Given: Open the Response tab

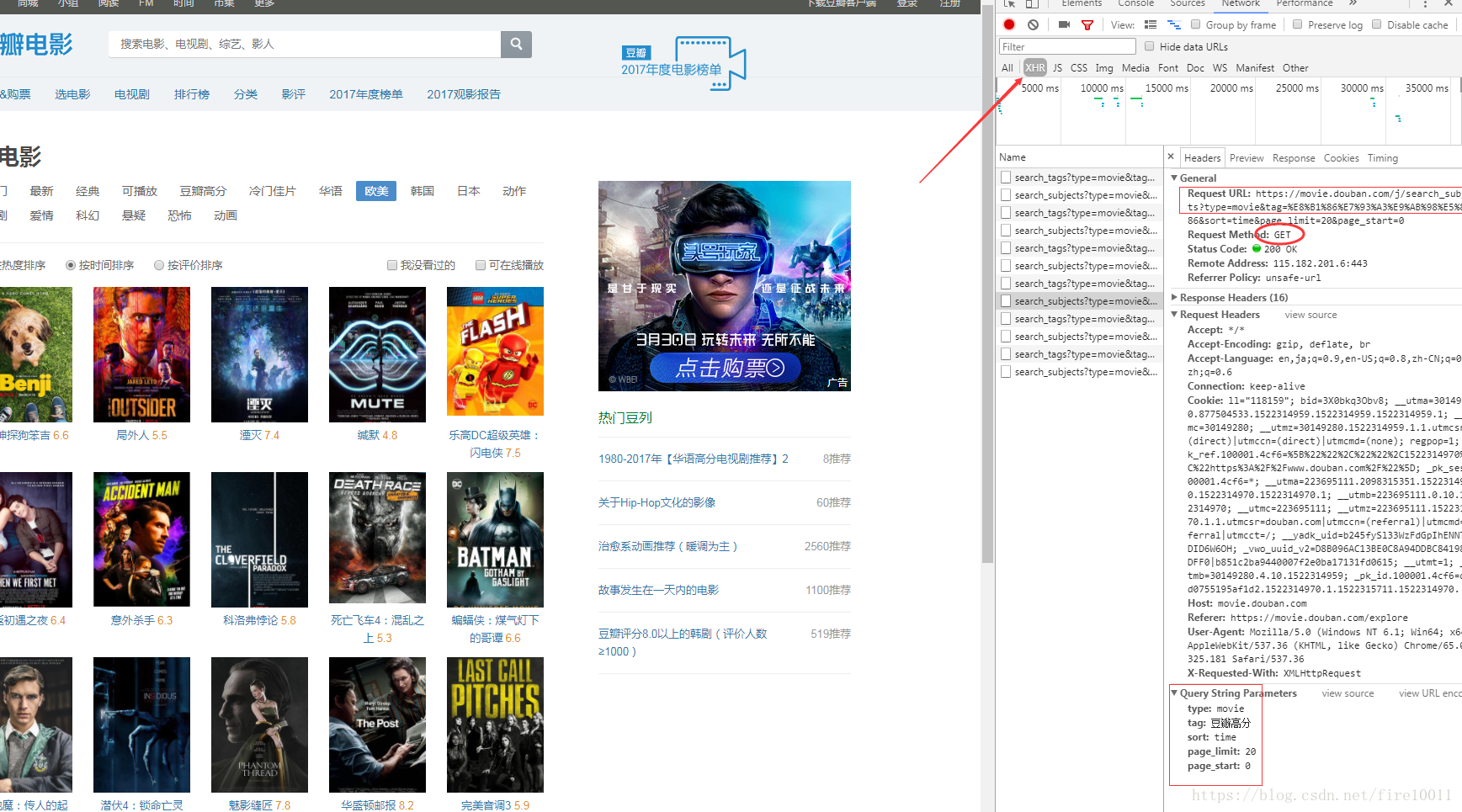Looking at the screenshot, I should 1294,158.
